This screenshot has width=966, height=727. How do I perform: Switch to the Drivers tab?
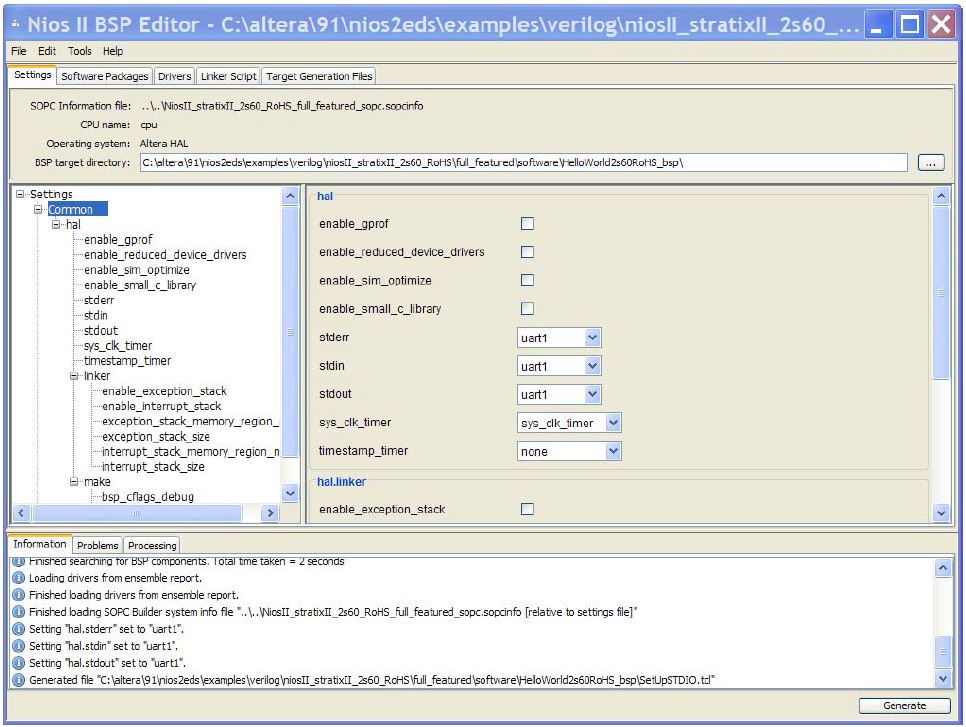(x=174, y=76)
